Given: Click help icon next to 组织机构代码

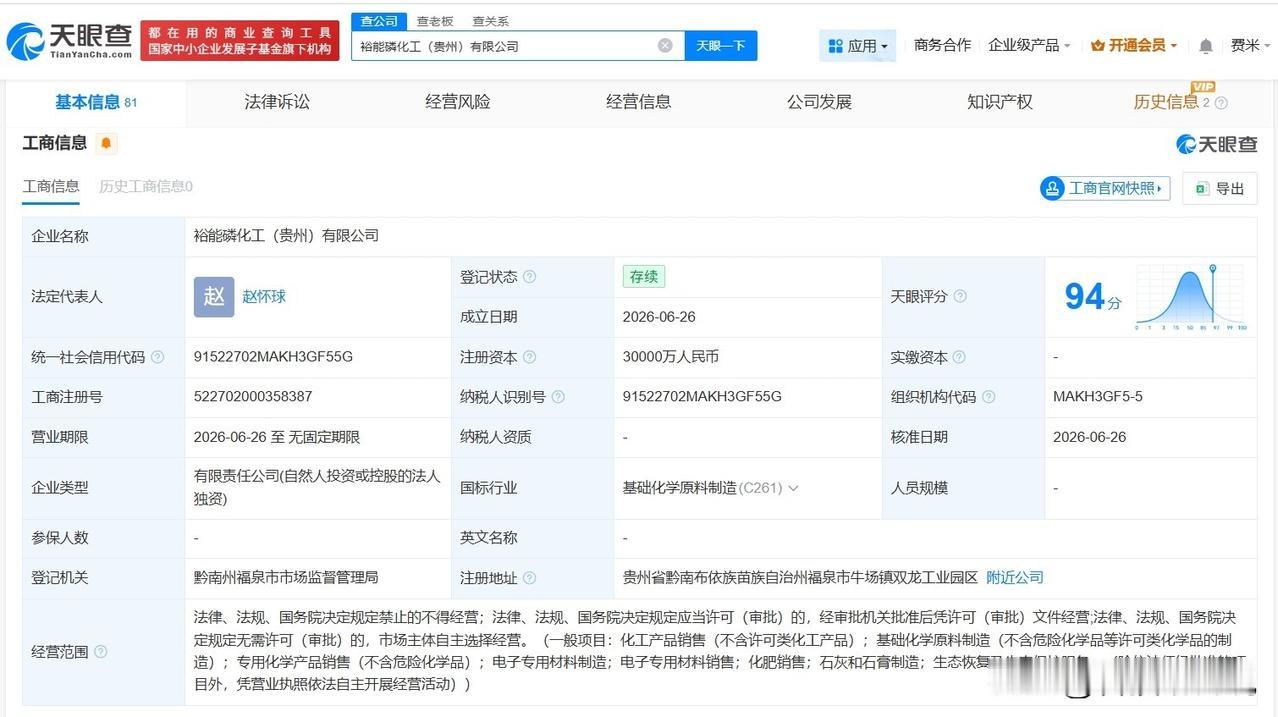Looking at the screenshot, I should click(x=988, y=397).
